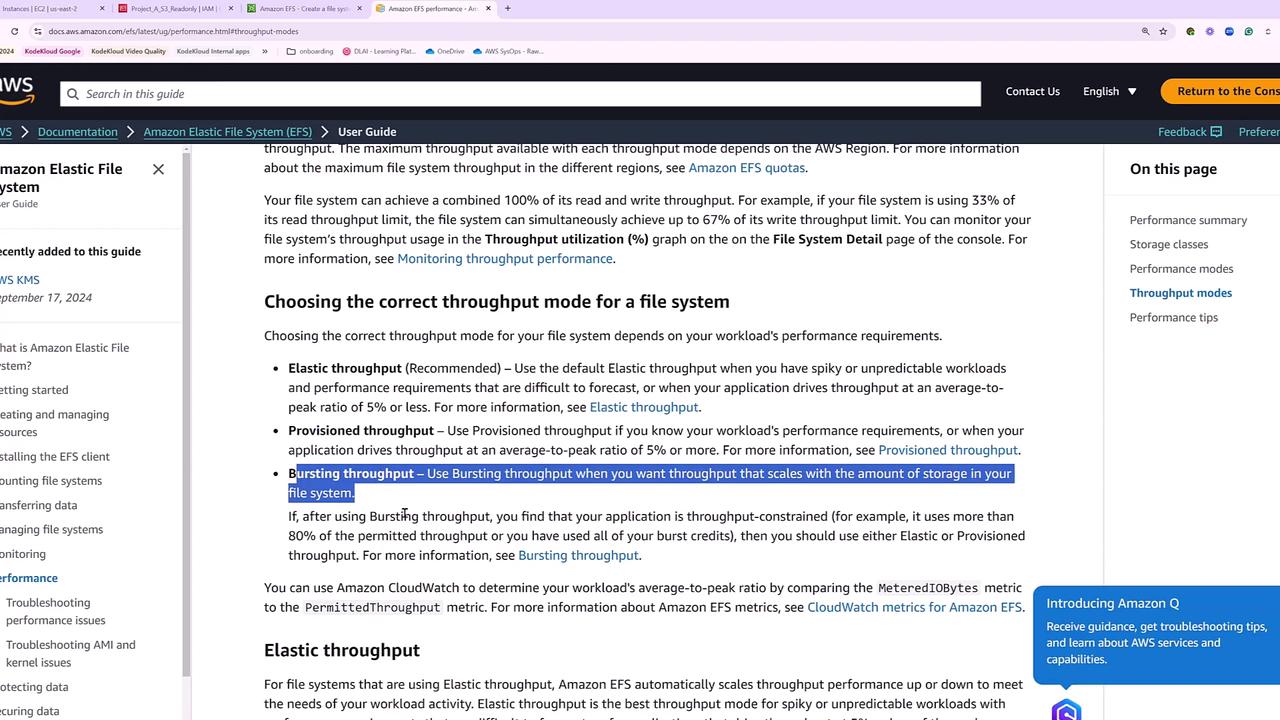Open the AWS SysOps bookmark
The width and height of the screenshot is (1280, 720).
point(508,51)
